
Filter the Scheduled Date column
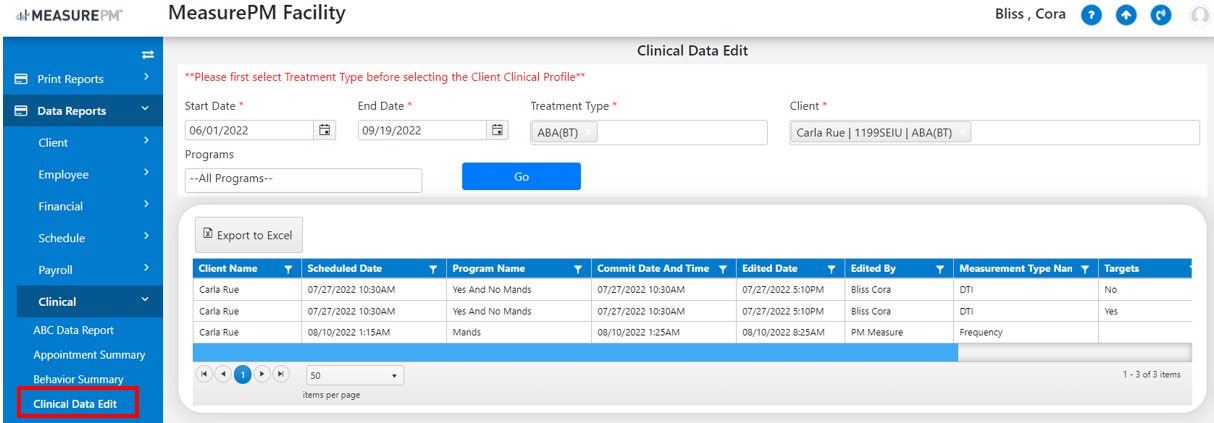(433, 269)
